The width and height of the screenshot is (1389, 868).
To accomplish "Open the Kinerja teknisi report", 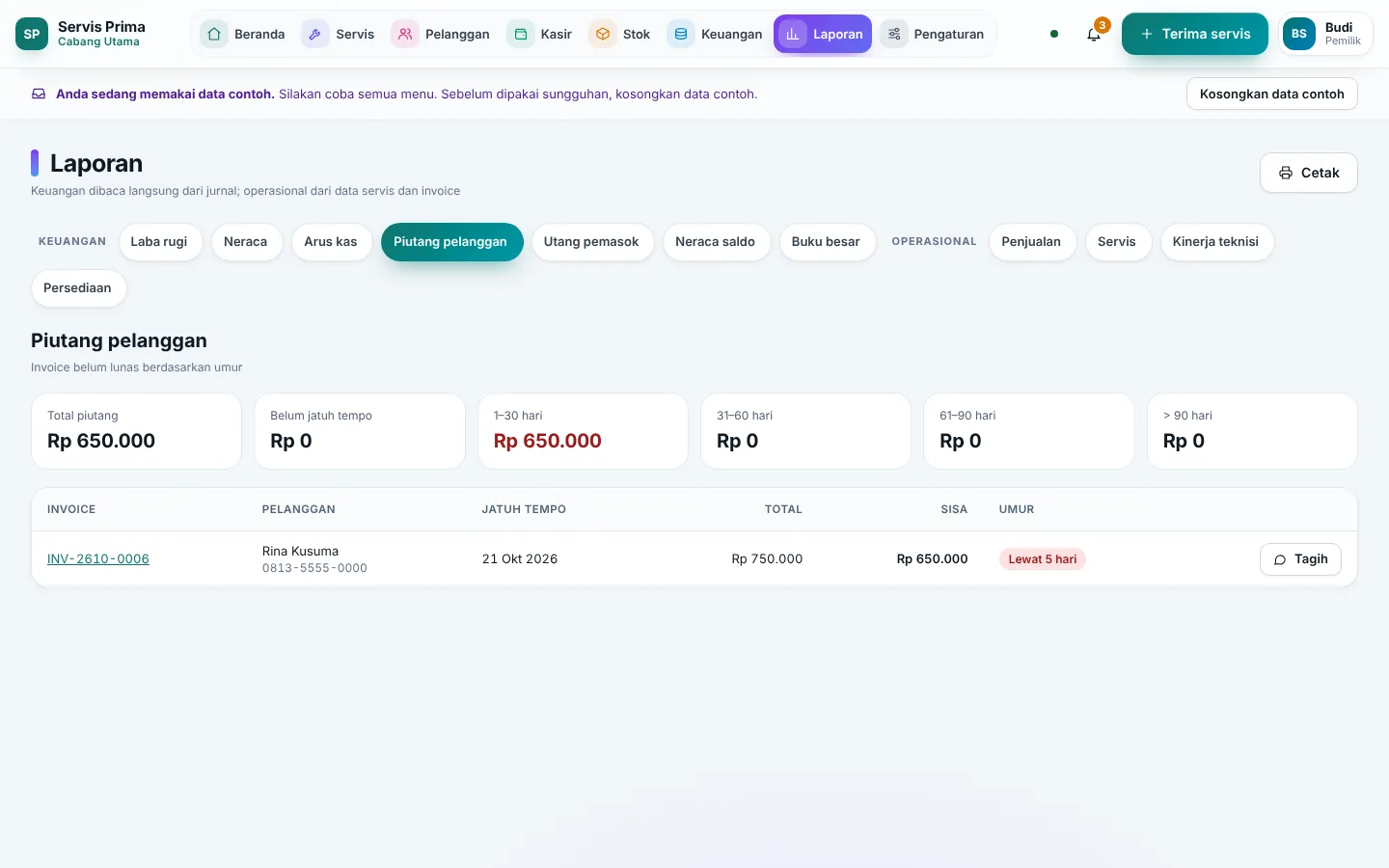I will pos(1215,242).
